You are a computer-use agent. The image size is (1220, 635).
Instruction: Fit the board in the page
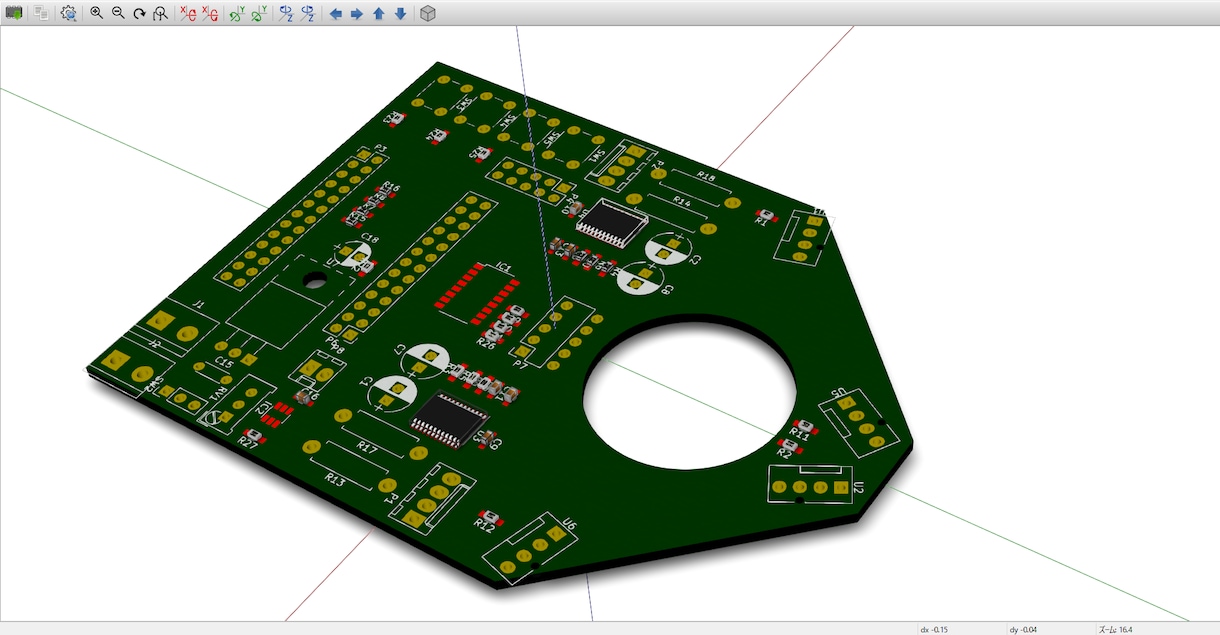160,13
